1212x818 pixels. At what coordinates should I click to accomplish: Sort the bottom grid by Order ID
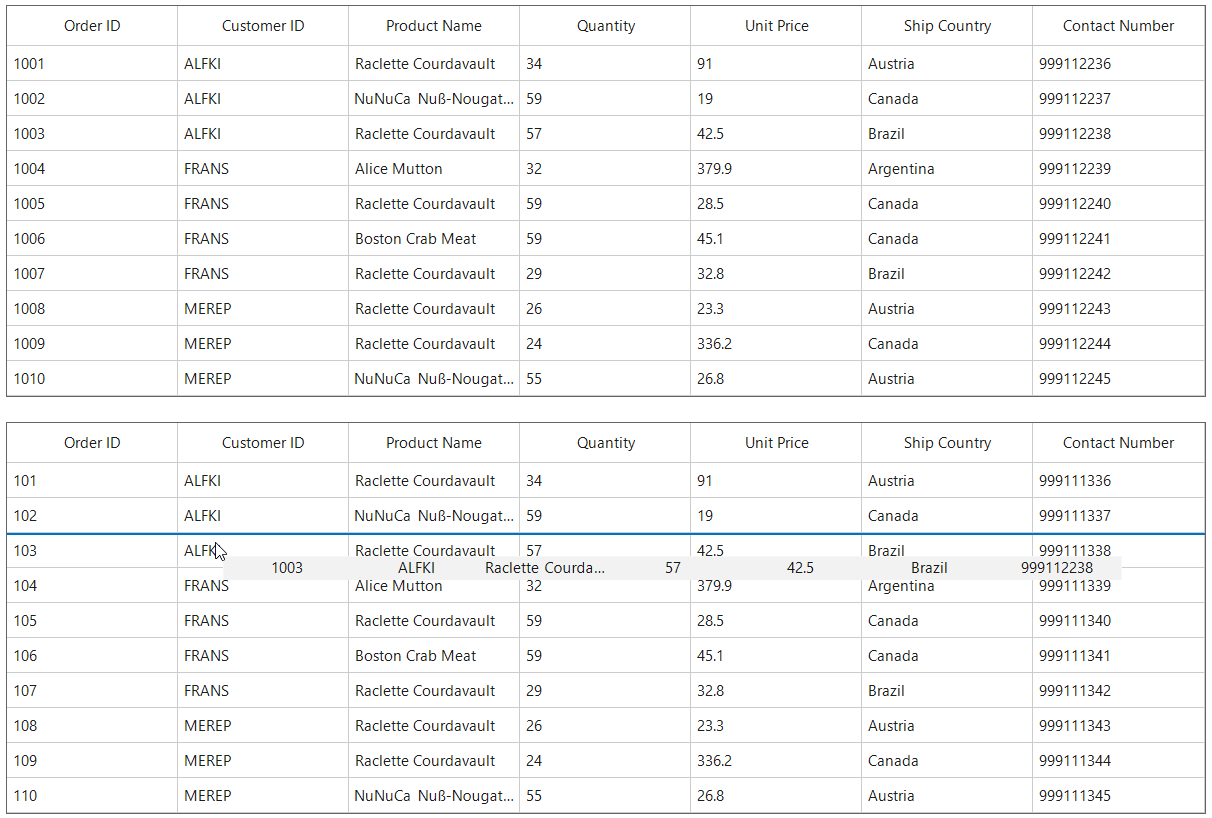point(92,443)
